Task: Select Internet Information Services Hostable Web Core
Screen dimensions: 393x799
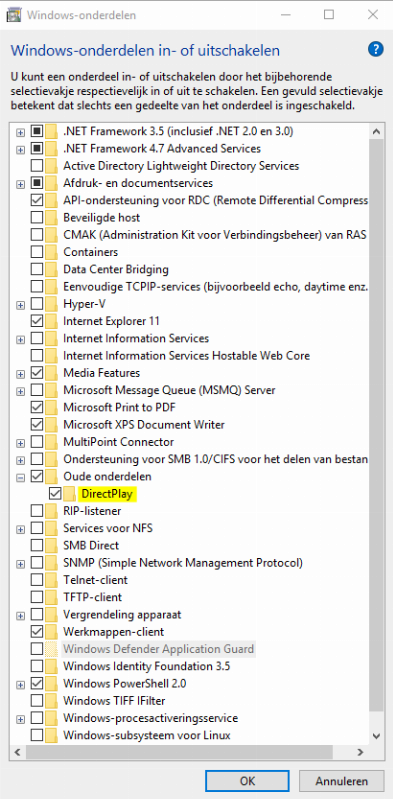Action: 187,356
